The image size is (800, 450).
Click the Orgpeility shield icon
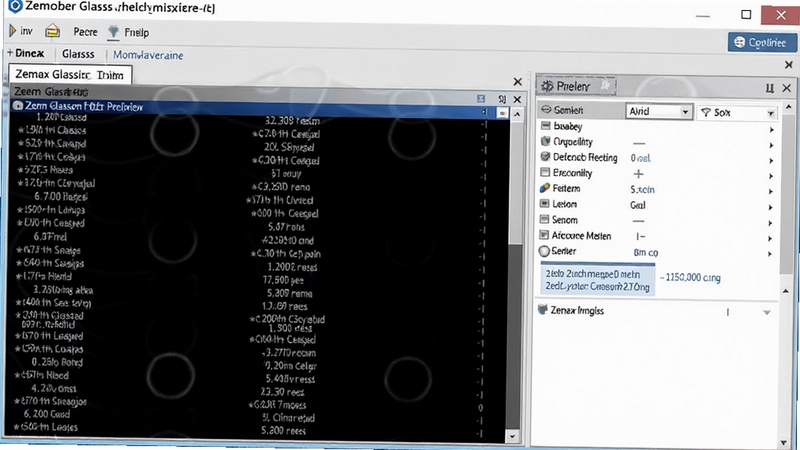[545, 141]
